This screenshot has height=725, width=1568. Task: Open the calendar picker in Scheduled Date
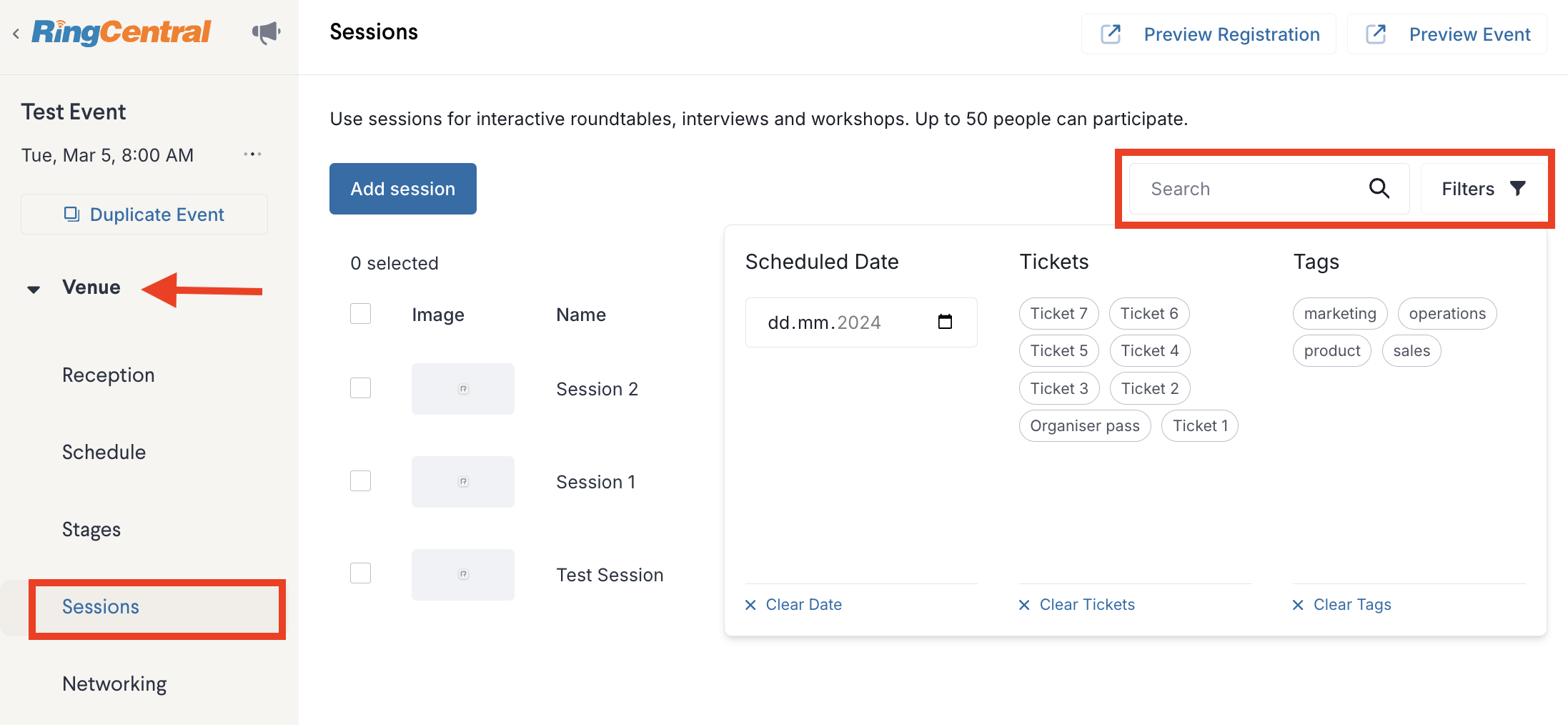[945, 322]
